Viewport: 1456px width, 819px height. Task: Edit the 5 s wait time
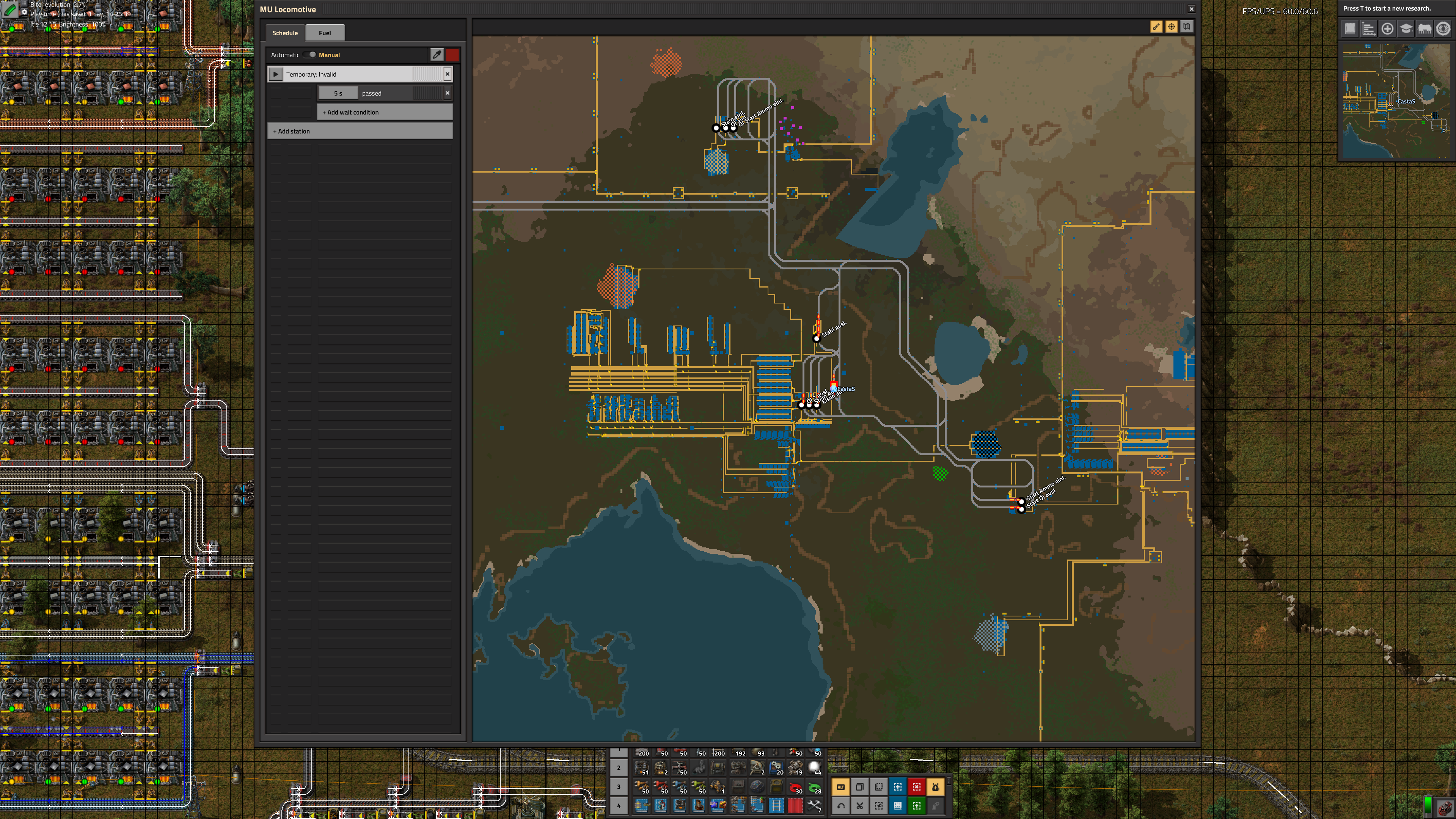tap(338, 93)
